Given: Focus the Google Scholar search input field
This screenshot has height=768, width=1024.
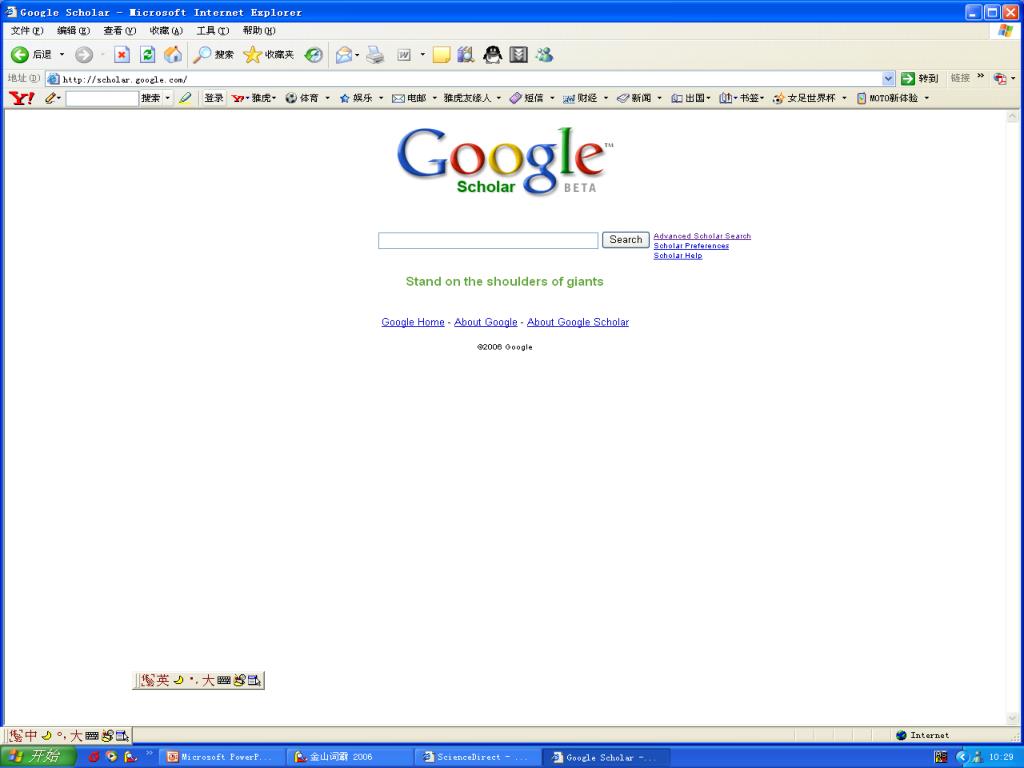Looking at the screenshot, I should point(488,240).
